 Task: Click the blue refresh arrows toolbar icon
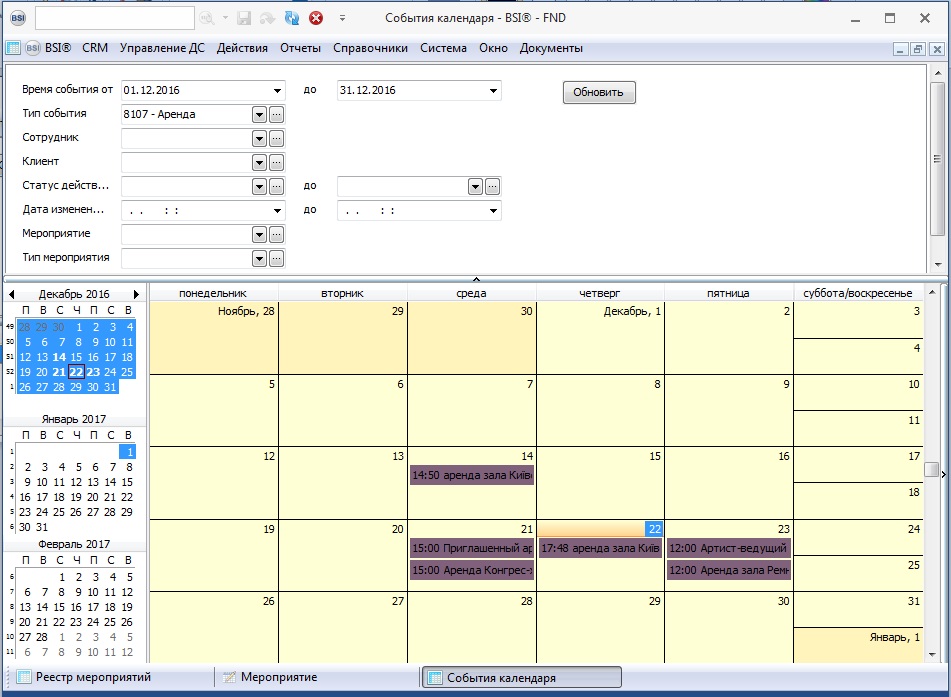click(x=291, y=18)
